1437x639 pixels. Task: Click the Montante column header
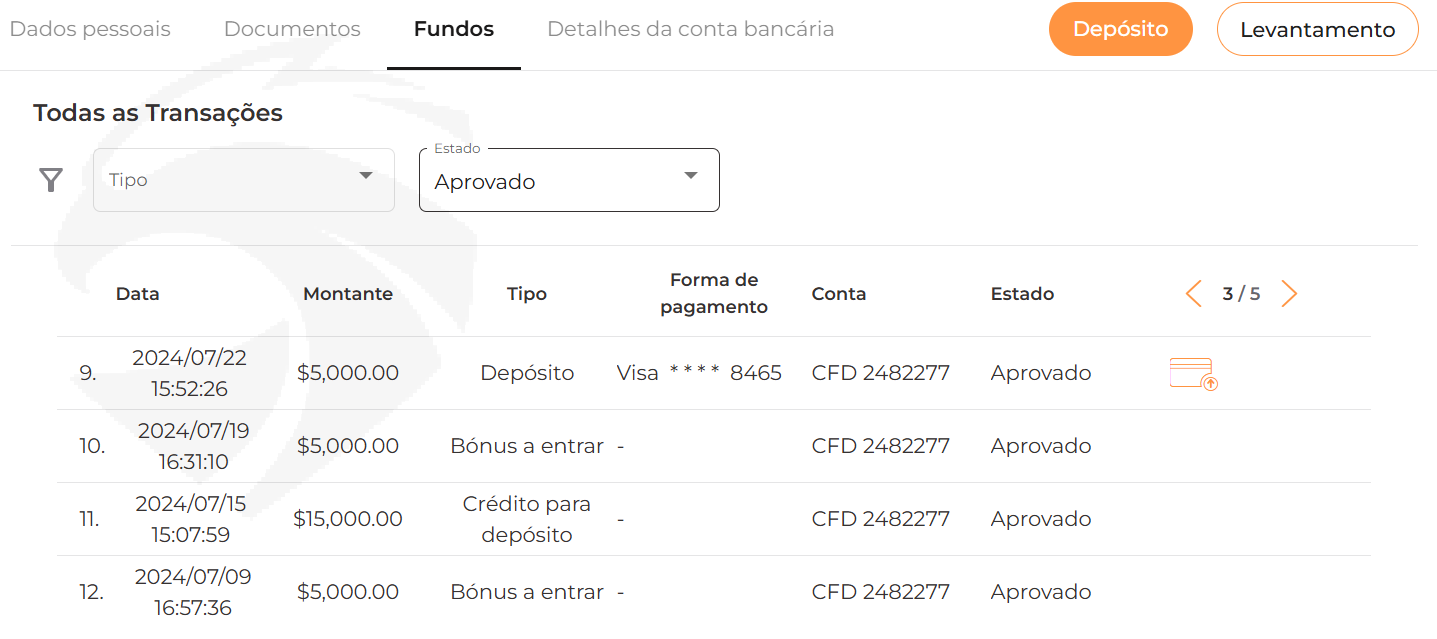pyautogui.click(x=348, y=294)
